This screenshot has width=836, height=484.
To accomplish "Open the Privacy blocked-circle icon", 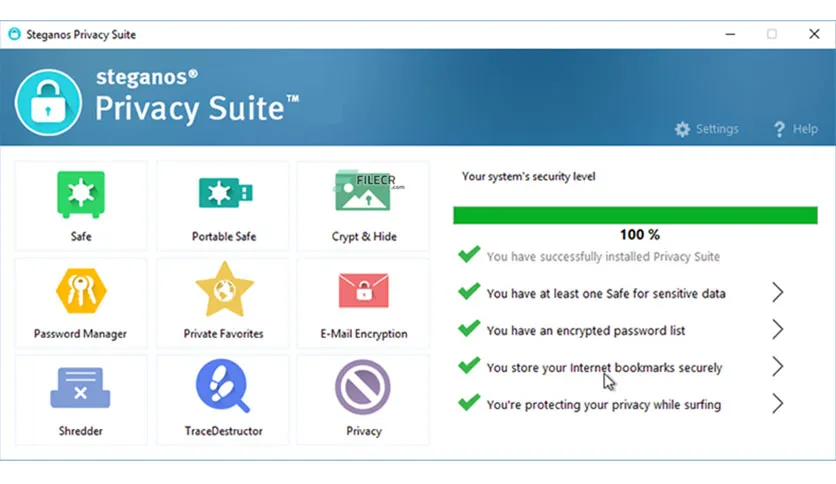I will point(363,387).
